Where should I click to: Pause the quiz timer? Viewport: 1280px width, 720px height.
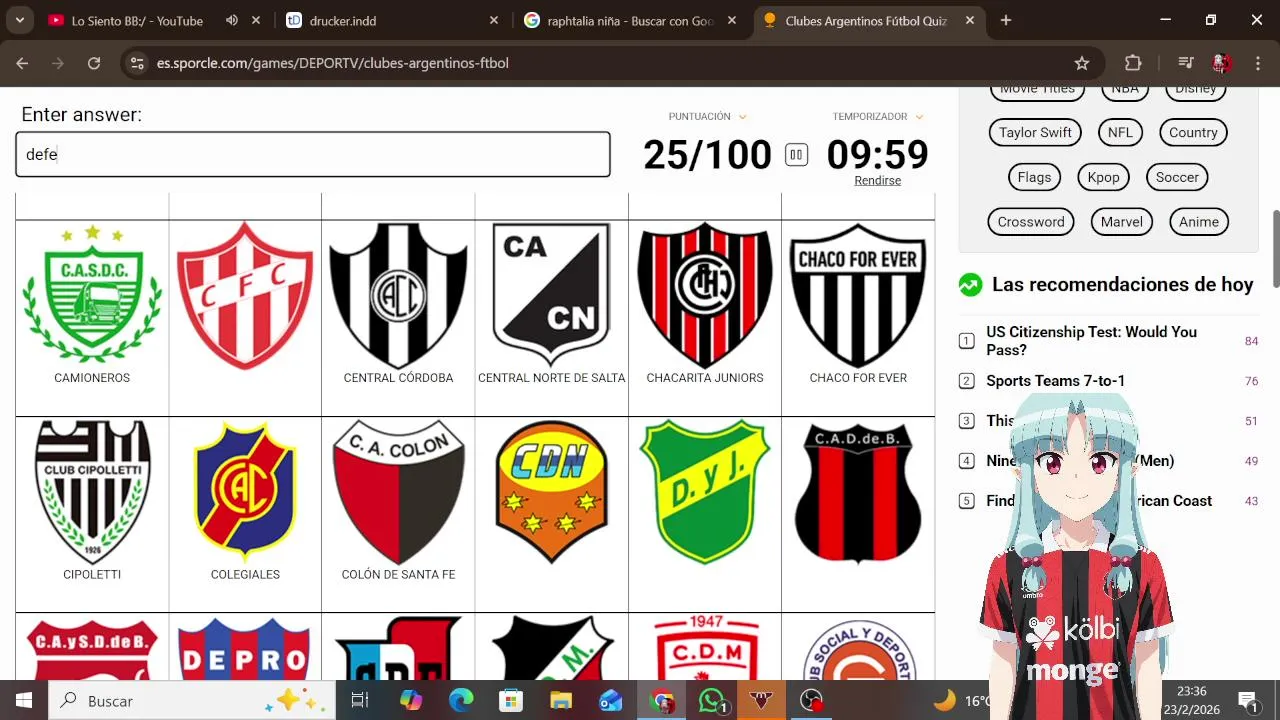tap(796, 155)
